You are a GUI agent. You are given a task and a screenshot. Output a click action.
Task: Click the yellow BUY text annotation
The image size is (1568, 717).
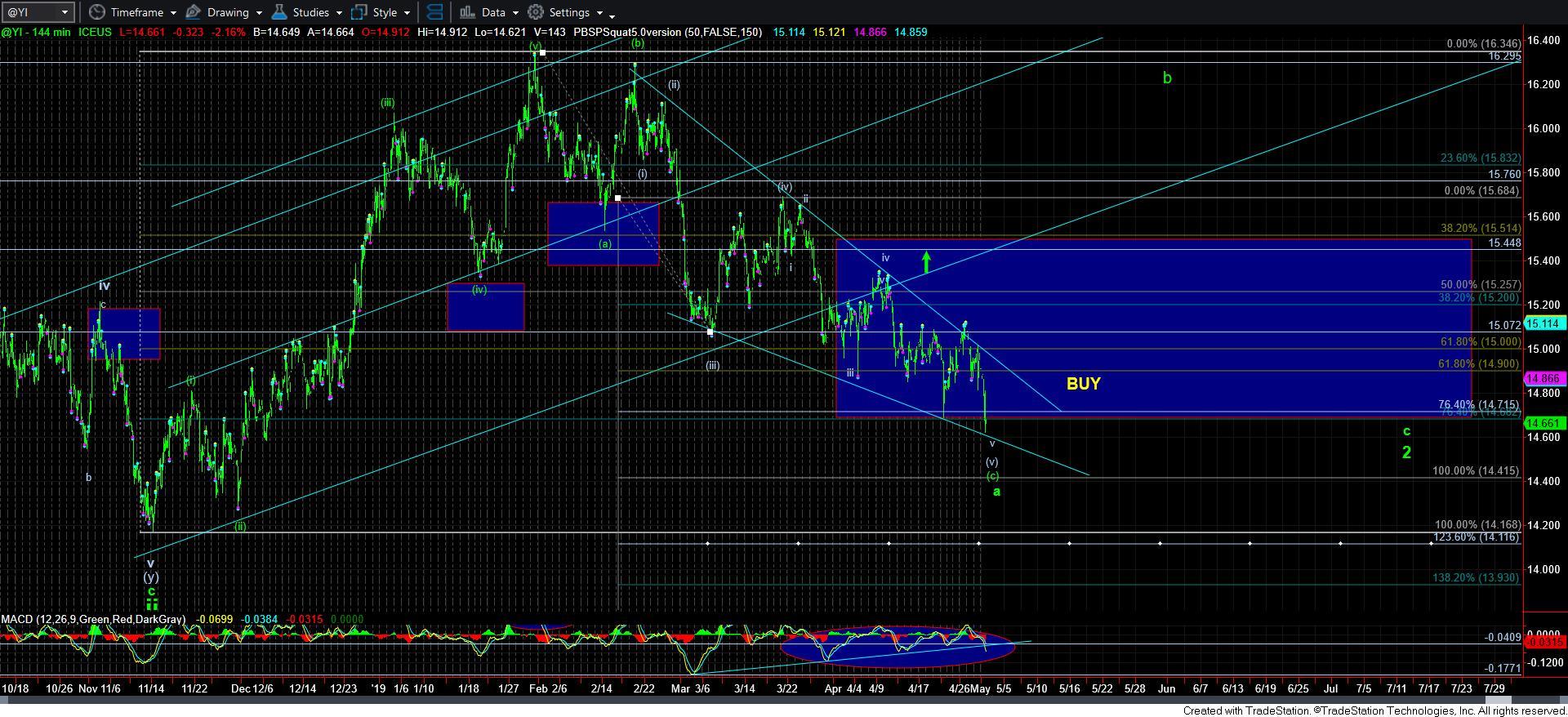[x=1083, y=383]
